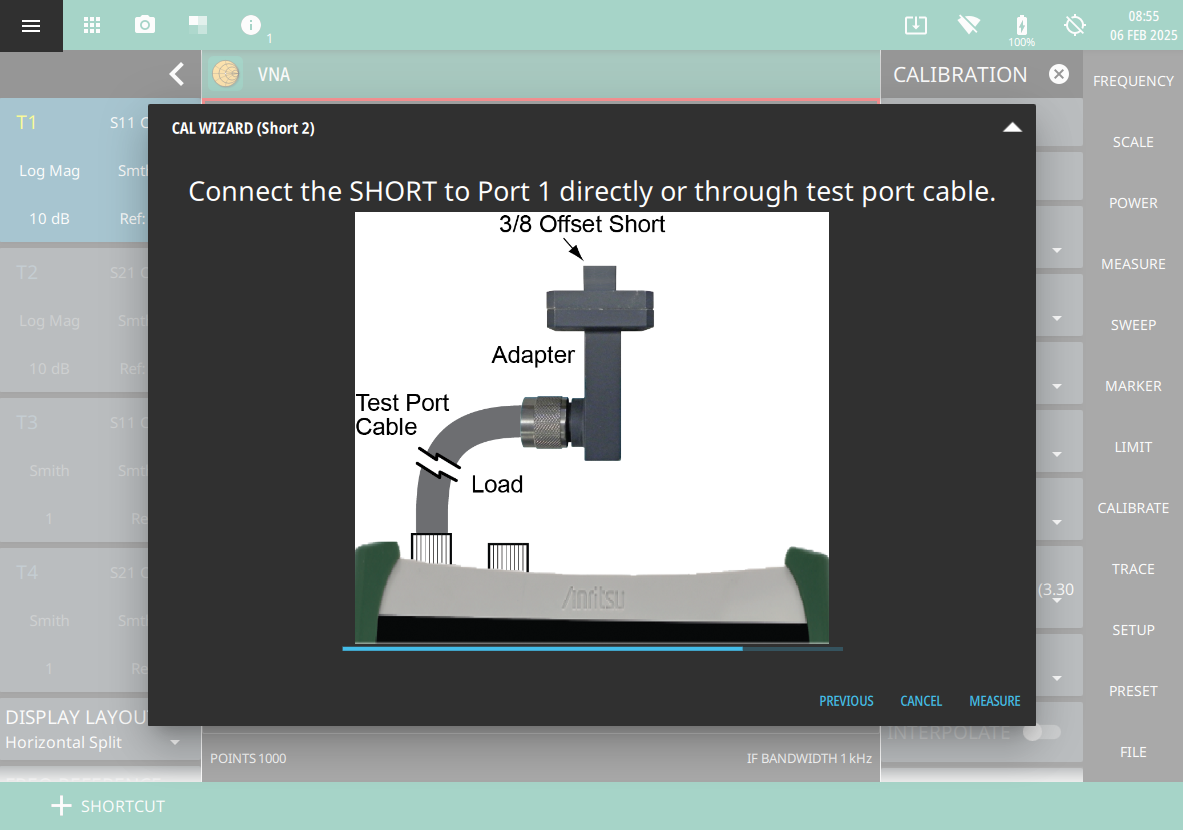This screenshot has width=1183, height=830.
Task: Click the download-to-tray icon in top bar
Action: (915, 26)
